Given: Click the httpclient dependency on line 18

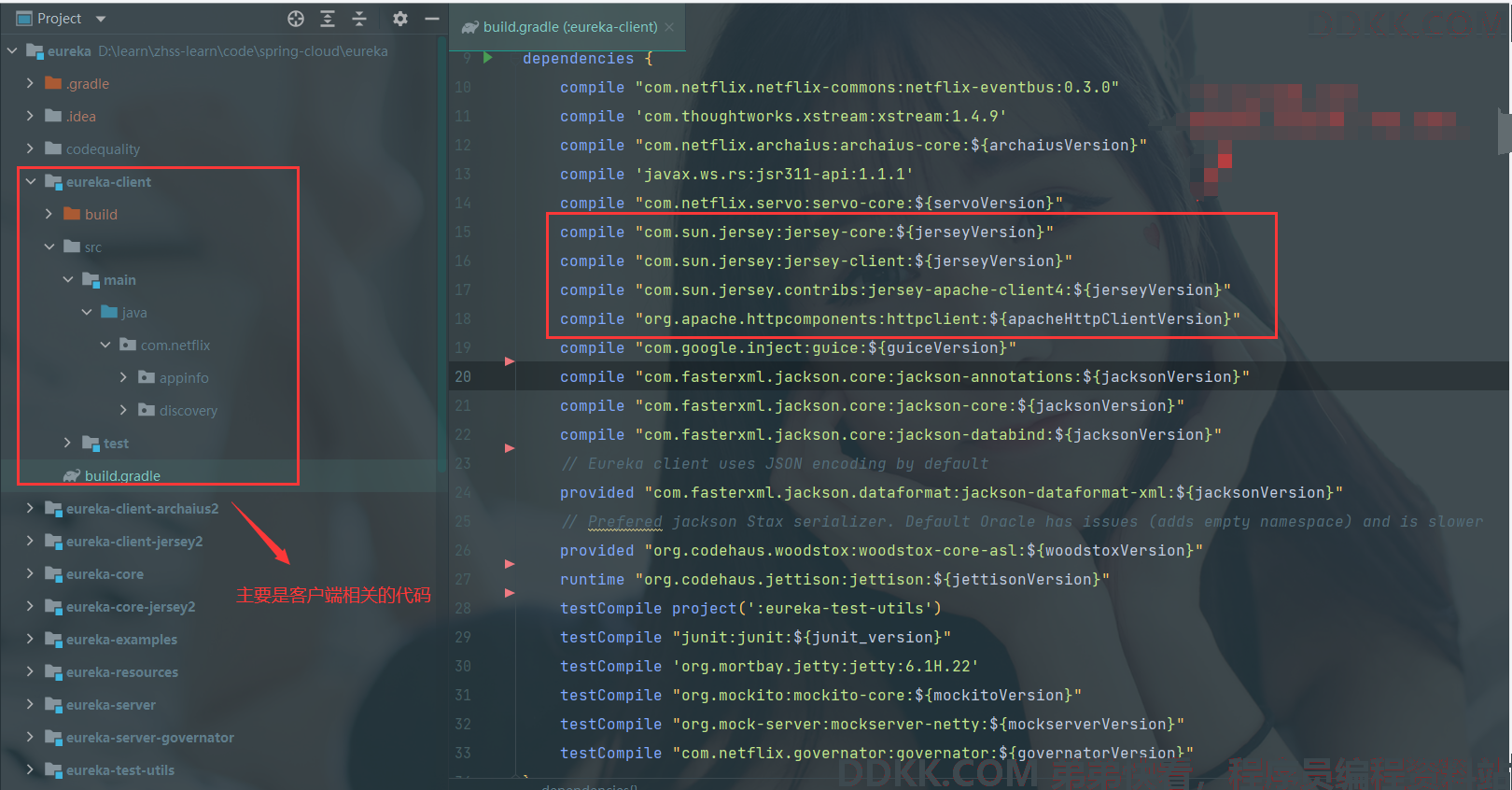Looking at the screenshot, I should [x=900, y=319].
